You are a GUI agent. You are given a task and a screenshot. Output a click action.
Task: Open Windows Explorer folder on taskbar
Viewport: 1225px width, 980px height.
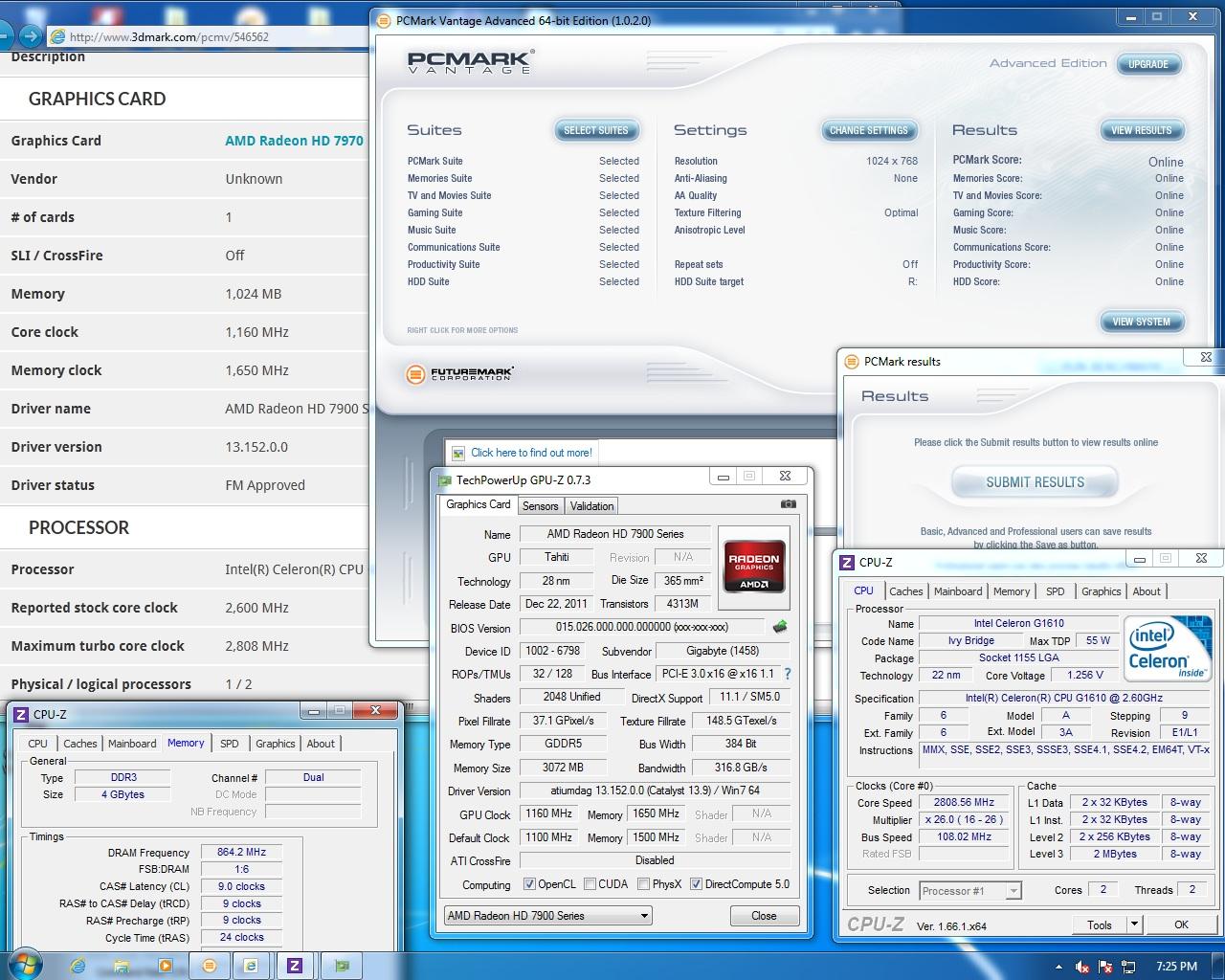(x=122, y=966)
